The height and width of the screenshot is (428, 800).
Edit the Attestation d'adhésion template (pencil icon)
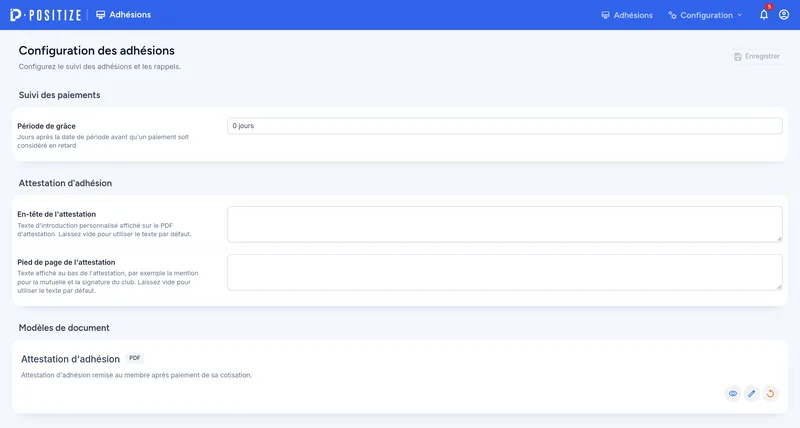pyautogui.click(x=752, y=393)
